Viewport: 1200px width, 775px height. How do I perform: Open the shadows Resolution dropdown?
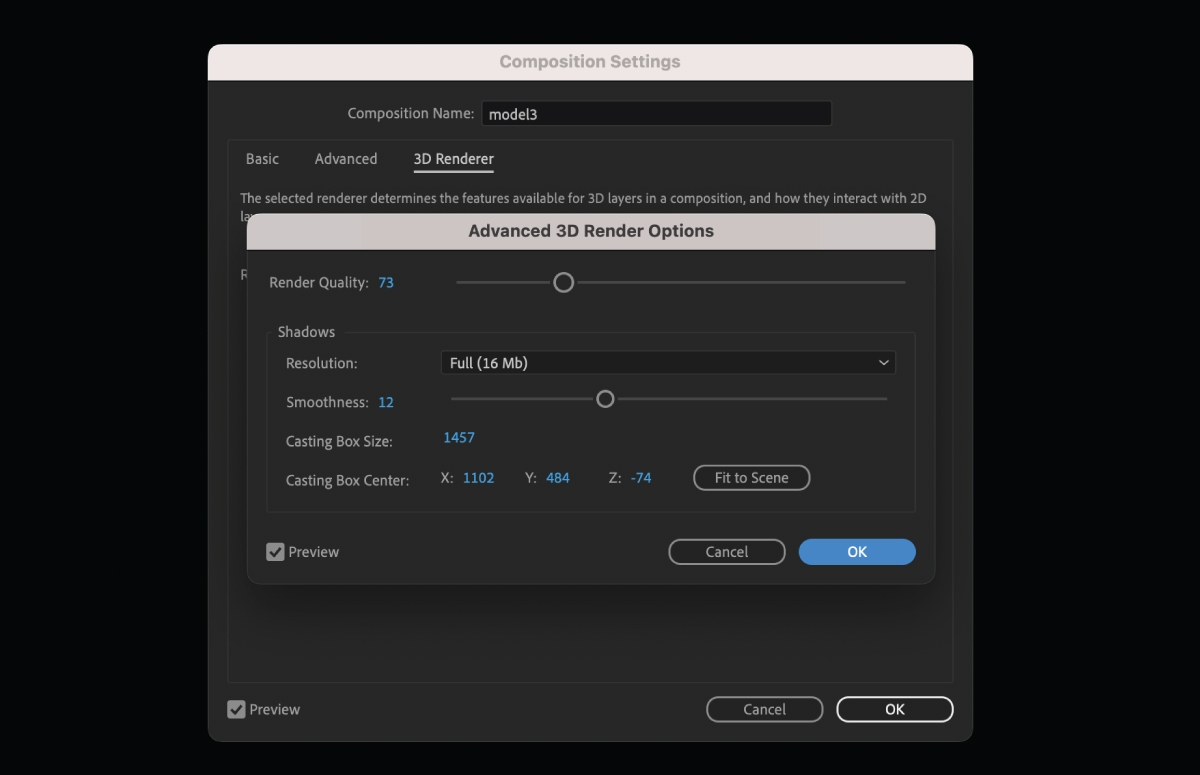(x=668, y=362)
